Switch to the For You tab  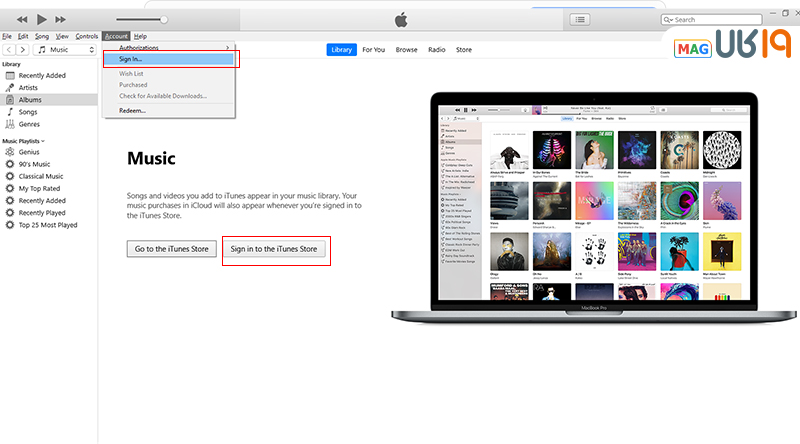(x=373, y=49)
